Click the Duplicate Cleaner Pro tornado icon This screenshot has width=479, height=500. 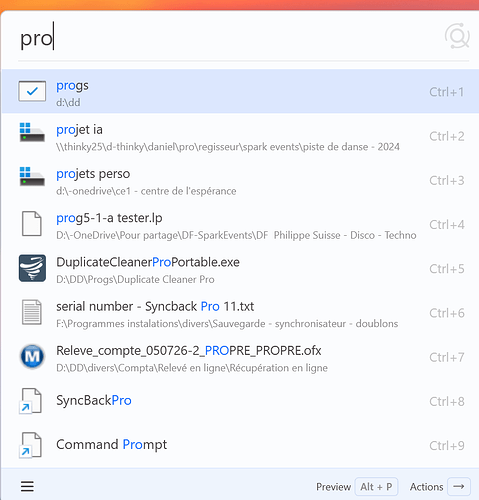[32, 268]
